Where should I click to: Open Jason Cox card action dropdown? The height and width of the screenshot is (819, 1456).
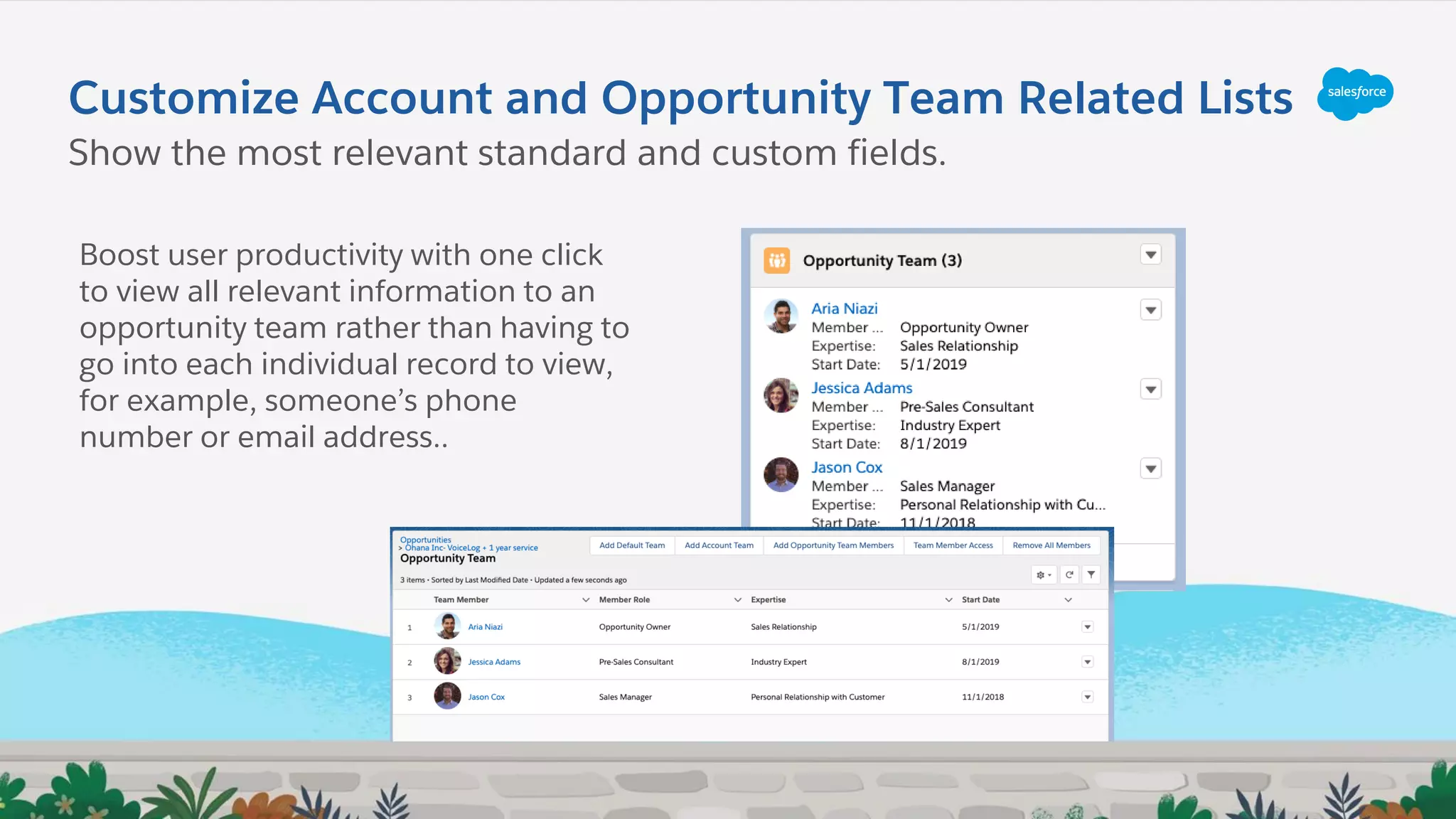[x=1150, y=469]
